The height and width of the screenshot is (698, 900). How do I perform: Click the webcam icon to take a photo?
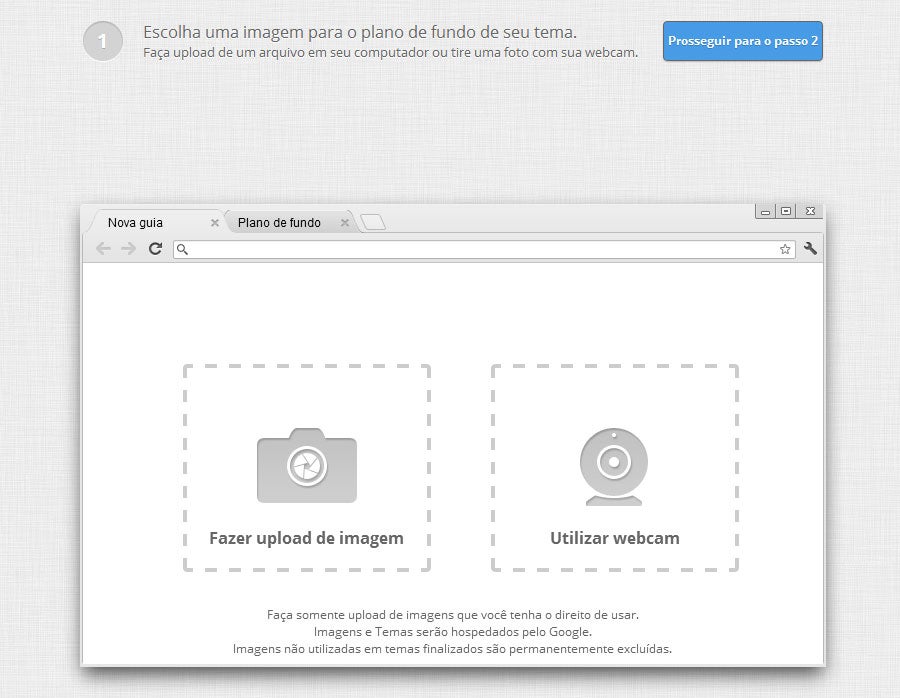(x=614, y=467)
